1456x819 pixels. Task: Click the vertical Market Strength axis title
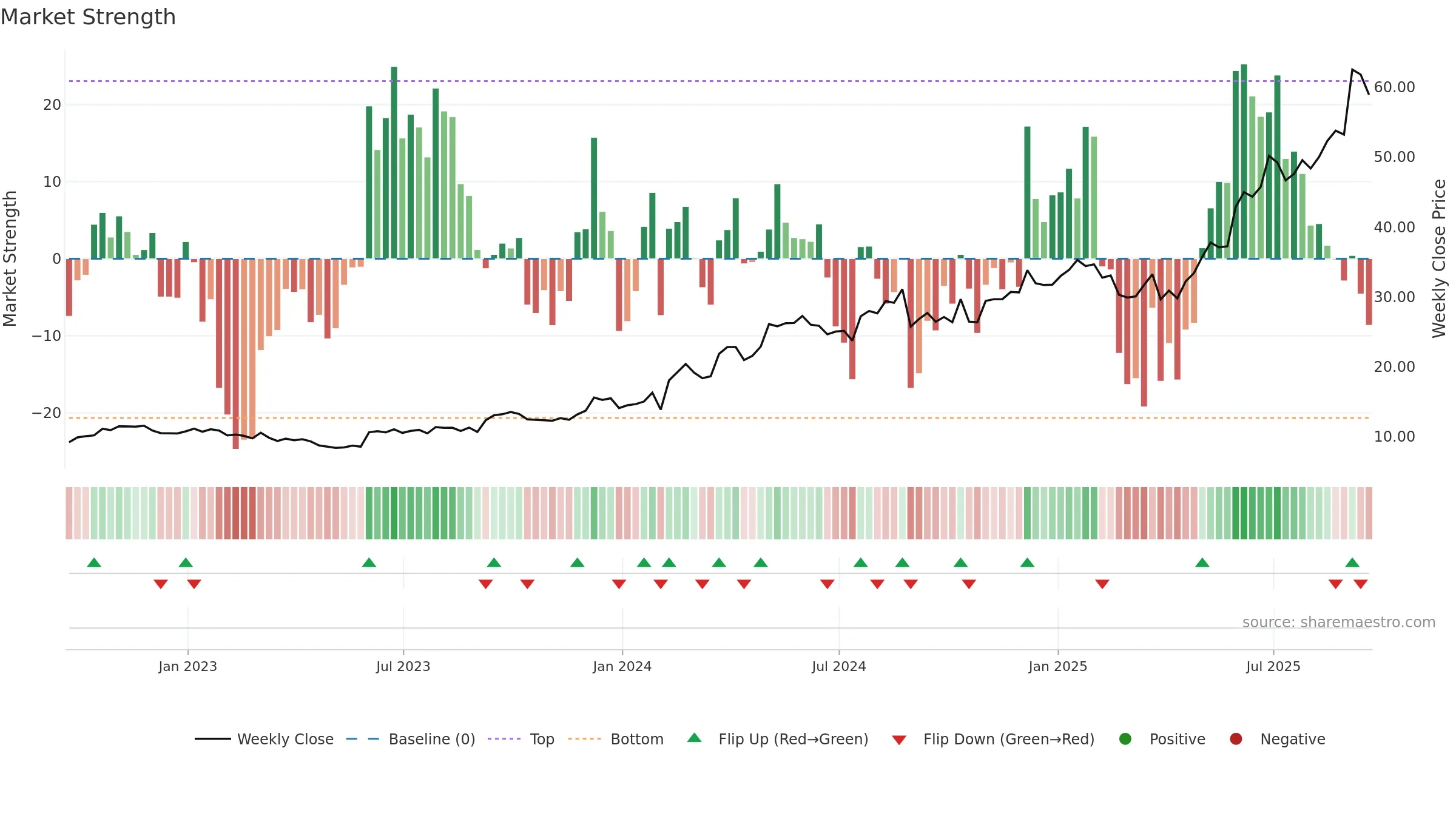tap(10, 258)
